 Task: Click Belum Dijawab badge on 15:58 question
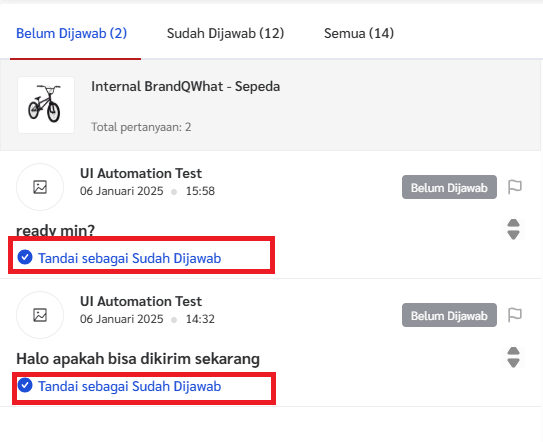tap(449, 187)
